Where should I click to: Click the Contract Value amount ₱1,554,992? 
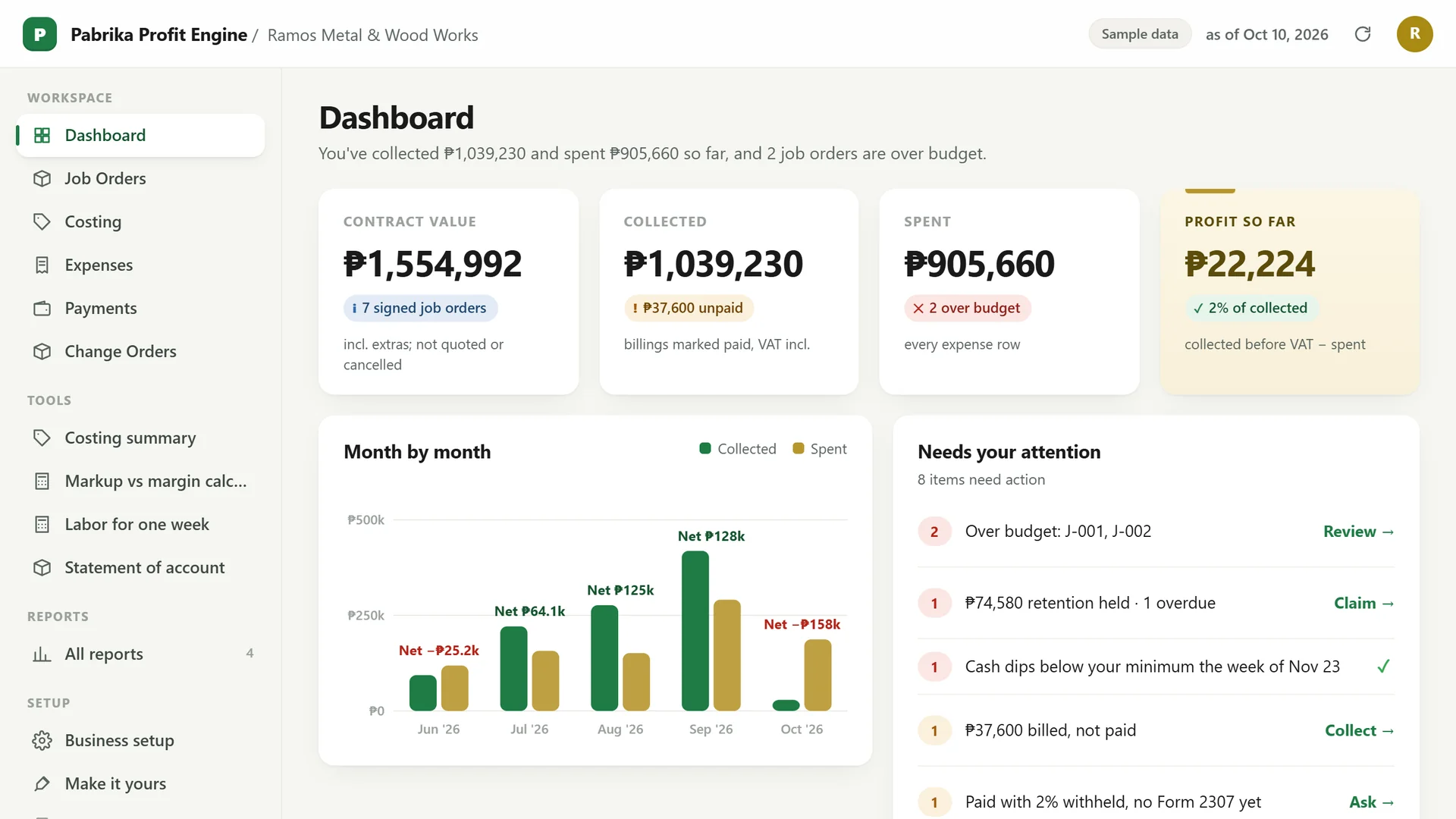pos(432,264)
